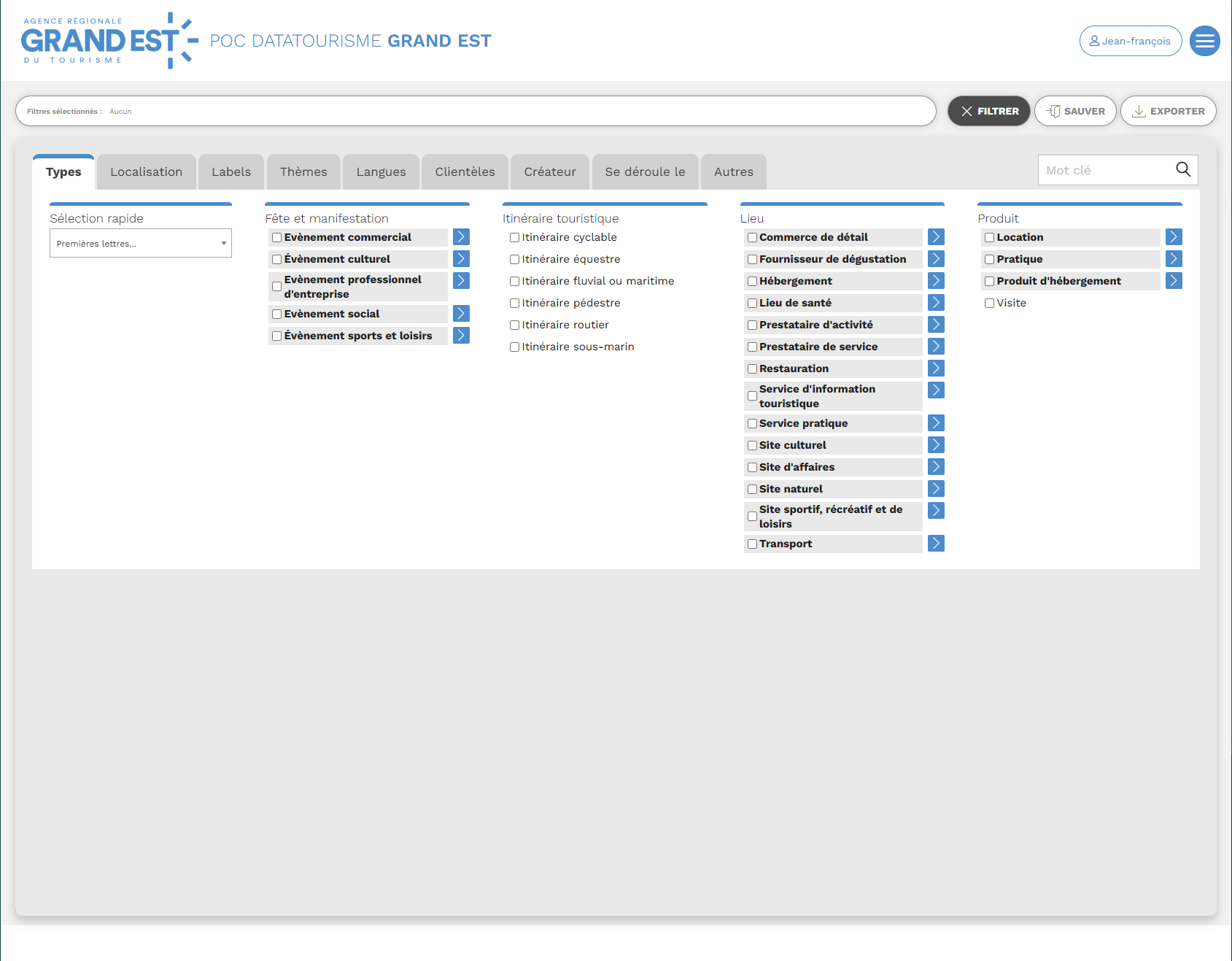
Task: Expand Commerce de détail arrow
Action: tap(936, 237)
